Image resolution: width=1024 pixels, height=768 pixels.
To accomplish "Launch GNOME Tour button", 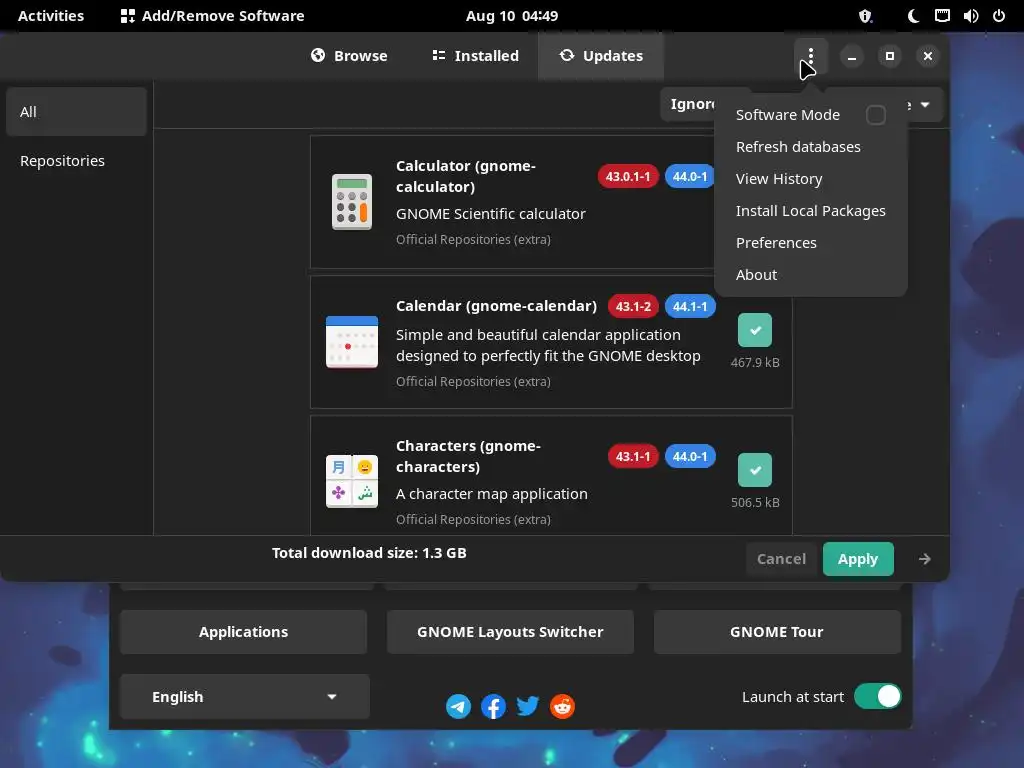I will (x=777, y=632).
